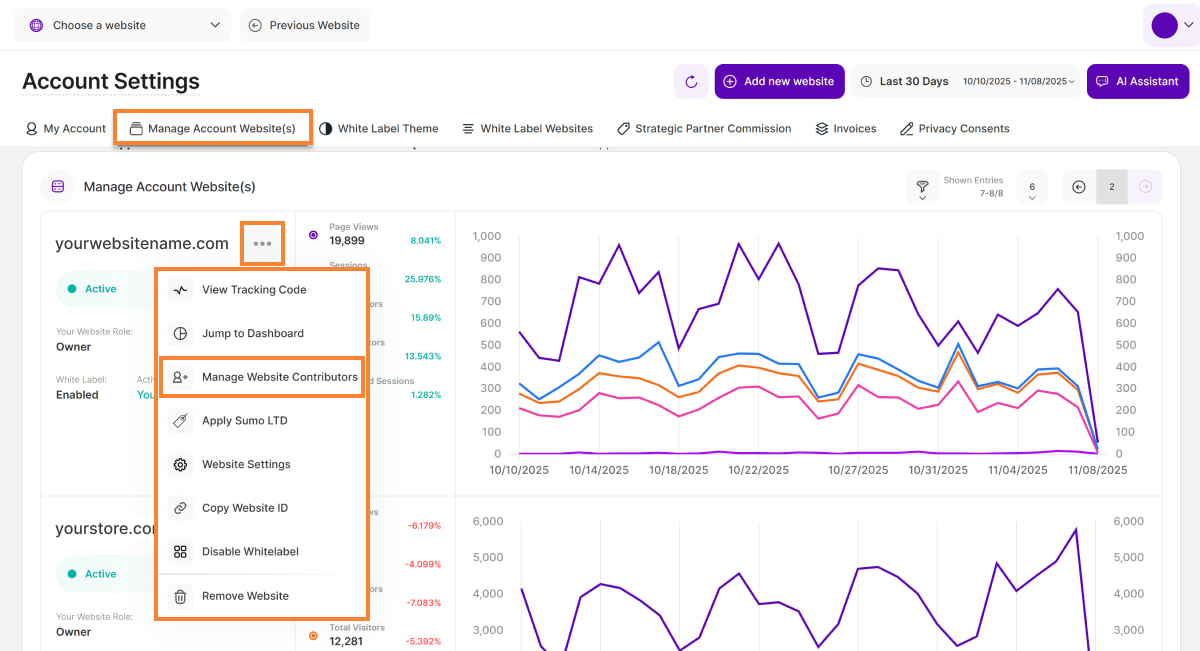Viewport: 1200px width, 651px height.
Task: Open the filter funnel icon
Action: (922, 187)
